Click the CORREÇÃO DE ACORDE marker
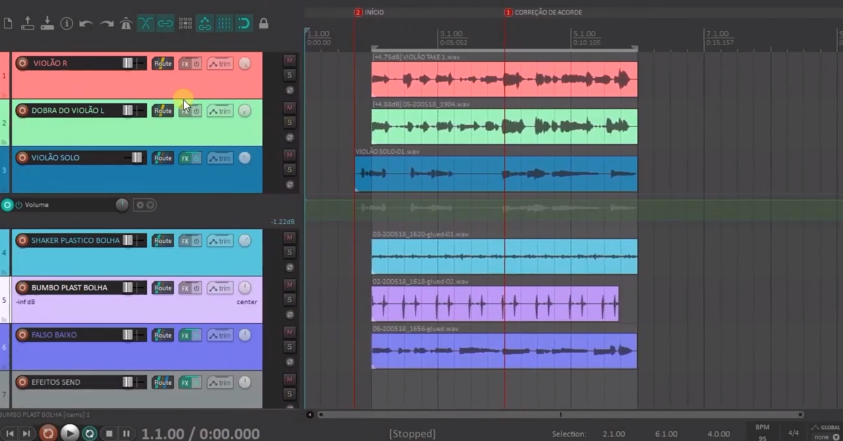The image size is (843, 441). point(543,12)
